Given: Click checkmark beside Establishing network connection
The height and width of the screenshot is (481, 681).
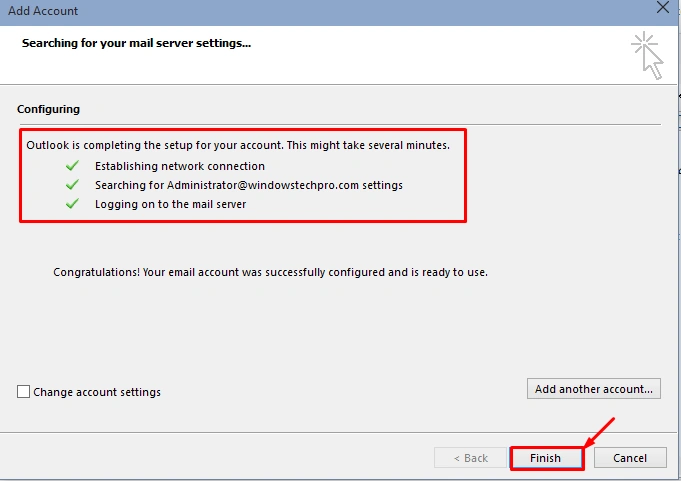Looking at the screenshot, I should click(x=72, y=166).
